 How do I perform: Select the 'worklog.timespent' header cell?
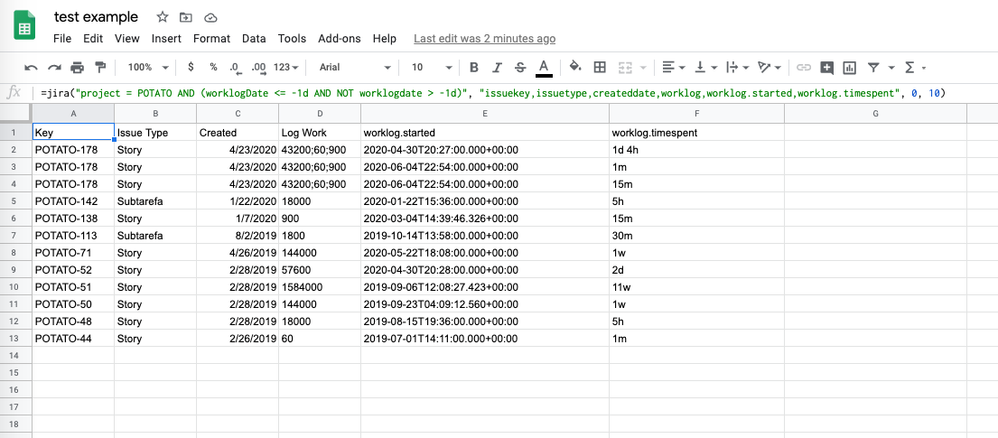tap(697, 132)
